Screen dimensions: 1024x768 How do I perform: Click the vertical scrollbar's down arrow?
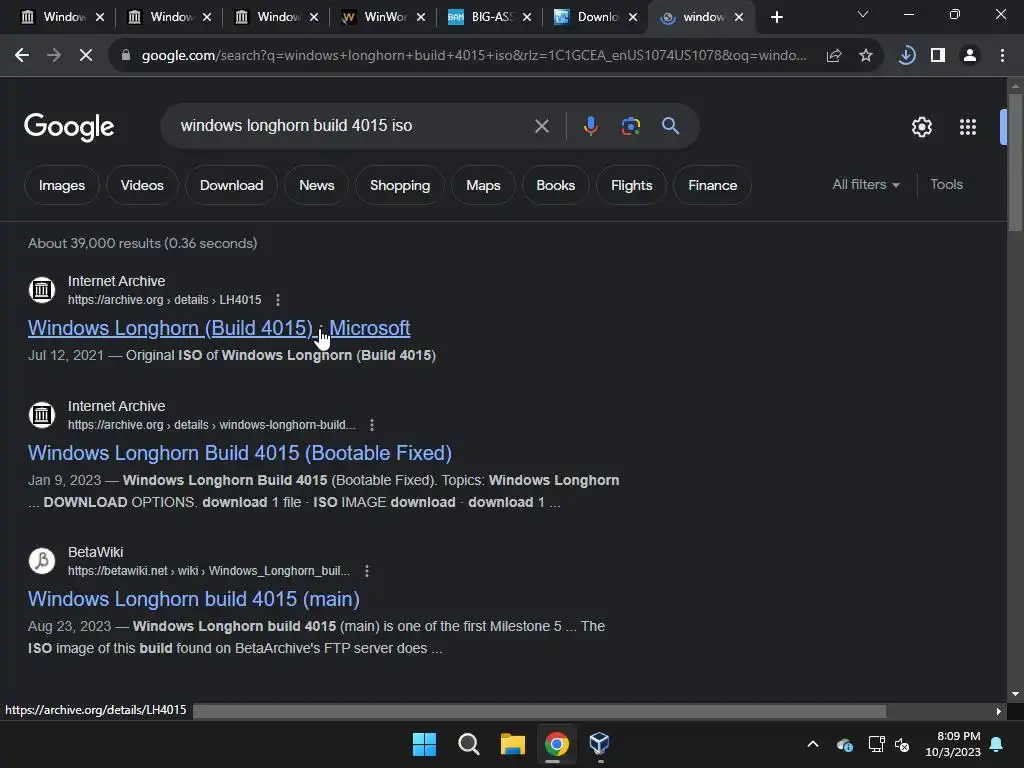[x=1015, y=694]
